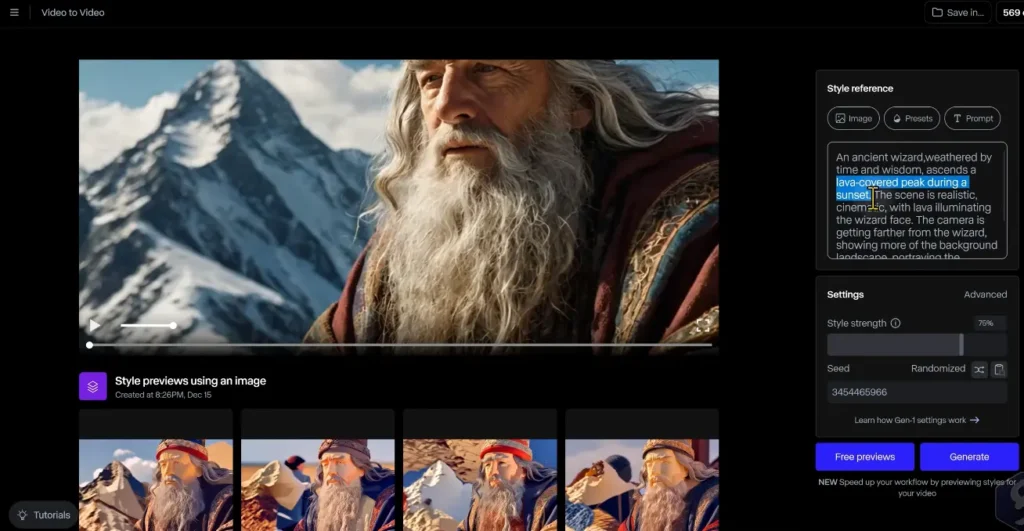Play the wizard video
This screenshot has height=531, width=1024.
[x=95, y=325]
